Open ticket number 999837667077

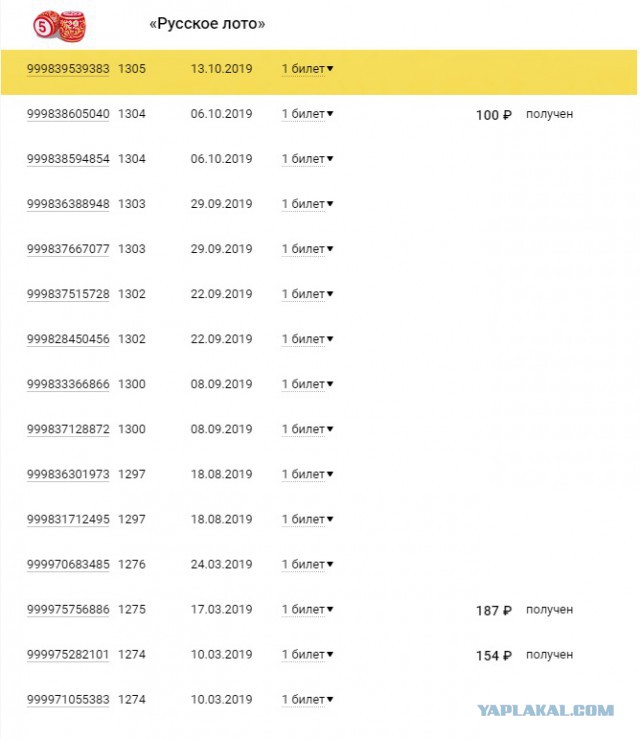point(68,249)
